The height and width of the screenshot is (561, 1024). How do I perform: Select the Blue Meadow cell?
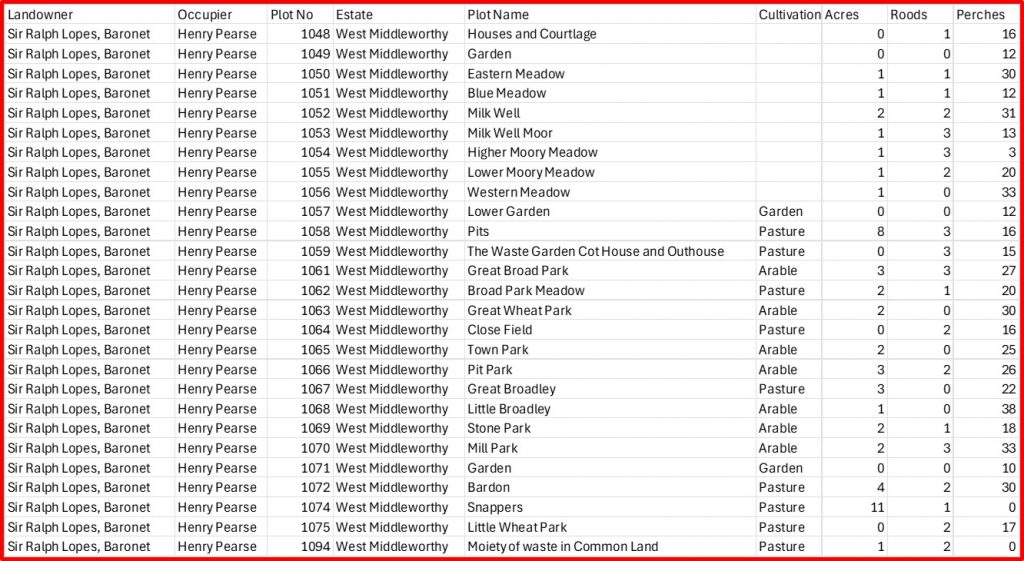coord(611,93)
